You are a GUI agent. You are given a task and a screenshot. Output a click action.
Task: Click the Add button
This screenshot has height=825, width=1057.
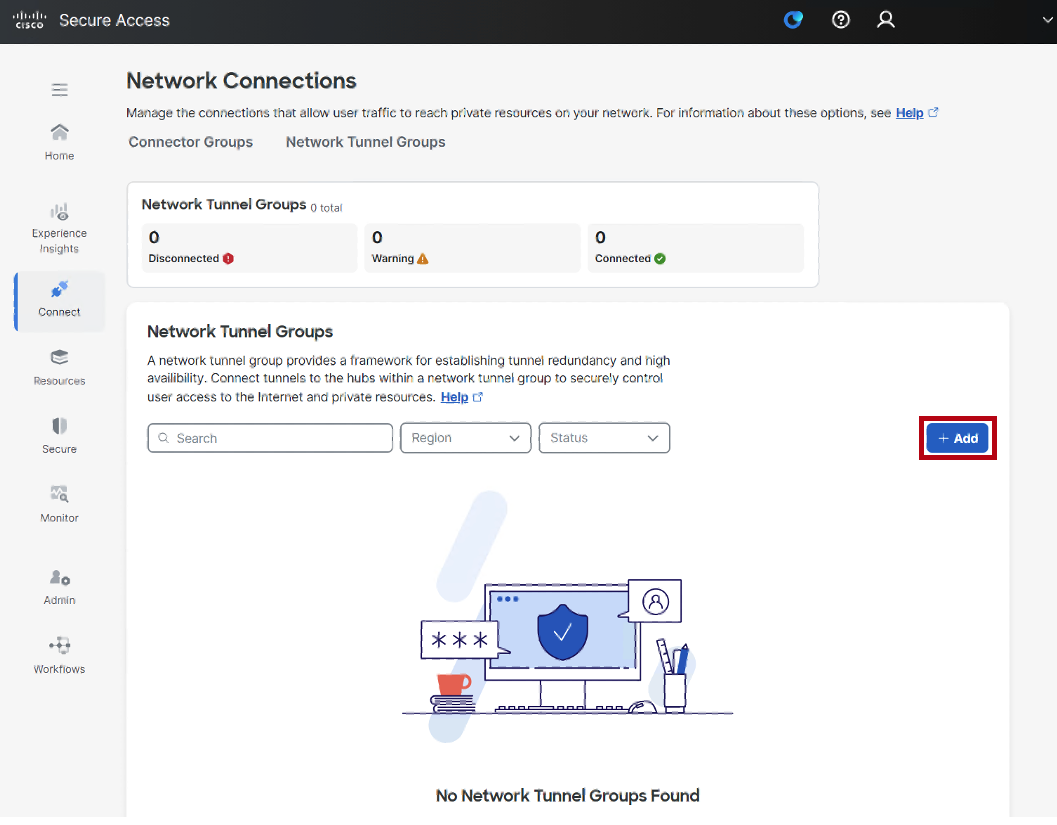[x=957, y=438]
